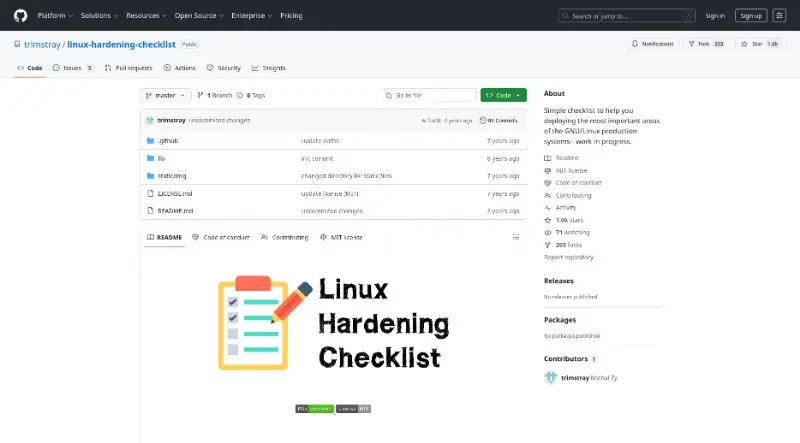Open the uncommitted changes commit message
This screenshot has height=443, width=800.
(x=219, y=120)
